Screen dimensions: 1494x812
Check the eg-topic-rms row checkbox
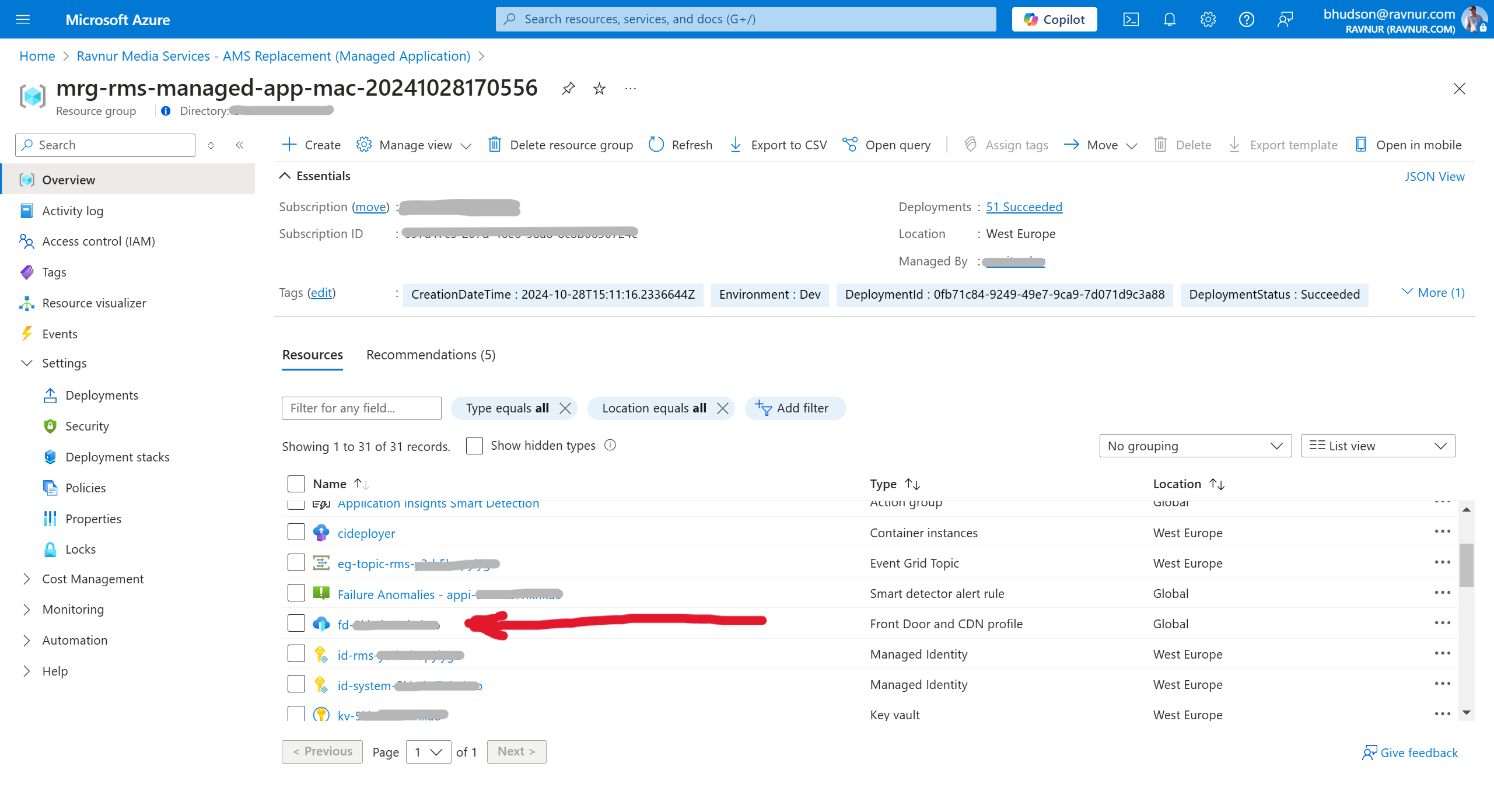pos(296,562)
